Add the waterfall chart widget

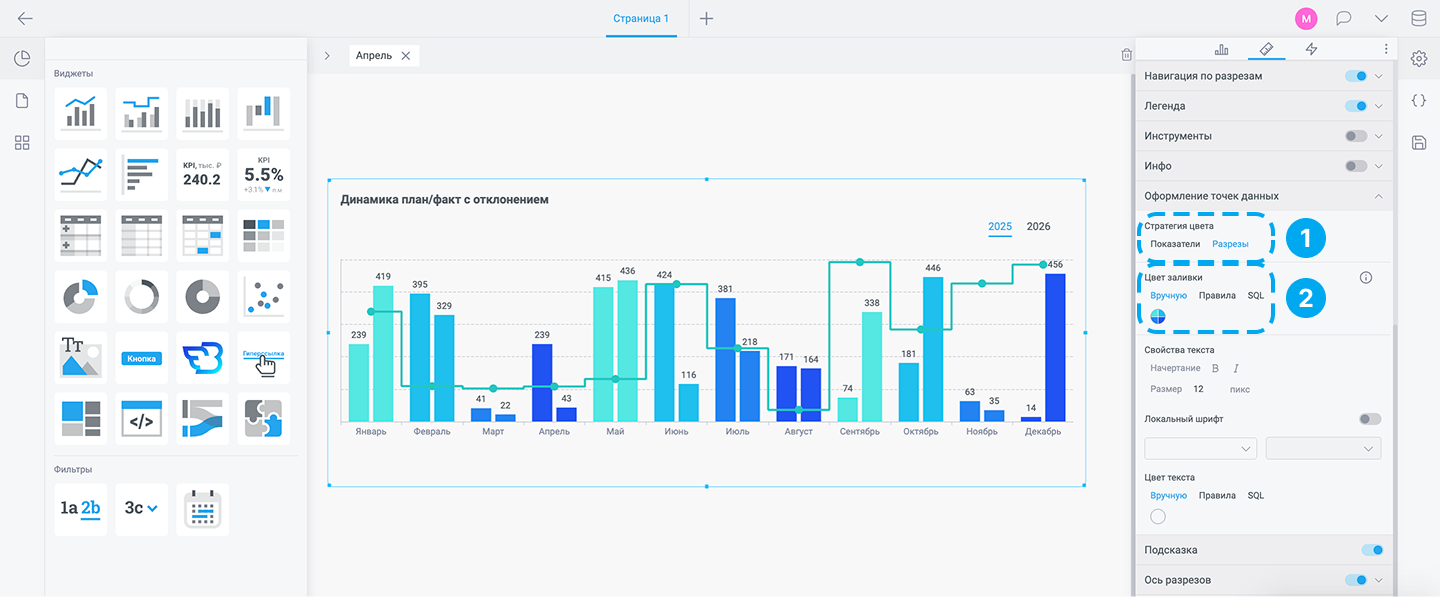coord(264,113)
